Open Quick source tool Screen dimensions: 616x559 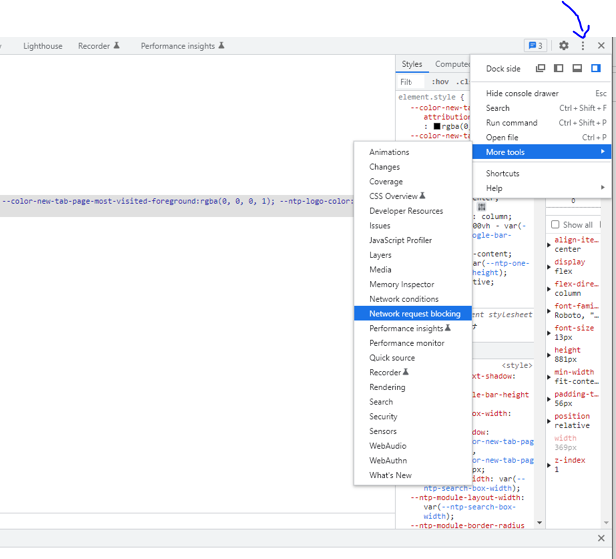[413, 358]
